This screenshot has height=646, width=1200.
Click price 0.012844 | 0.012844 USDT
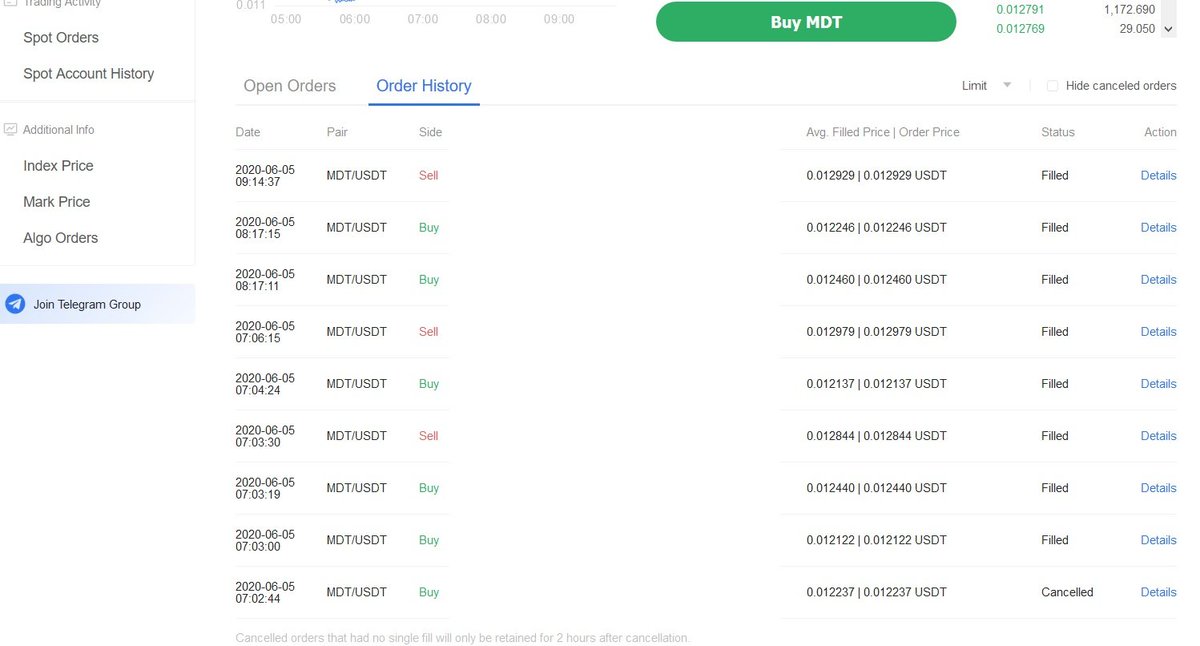876,436
